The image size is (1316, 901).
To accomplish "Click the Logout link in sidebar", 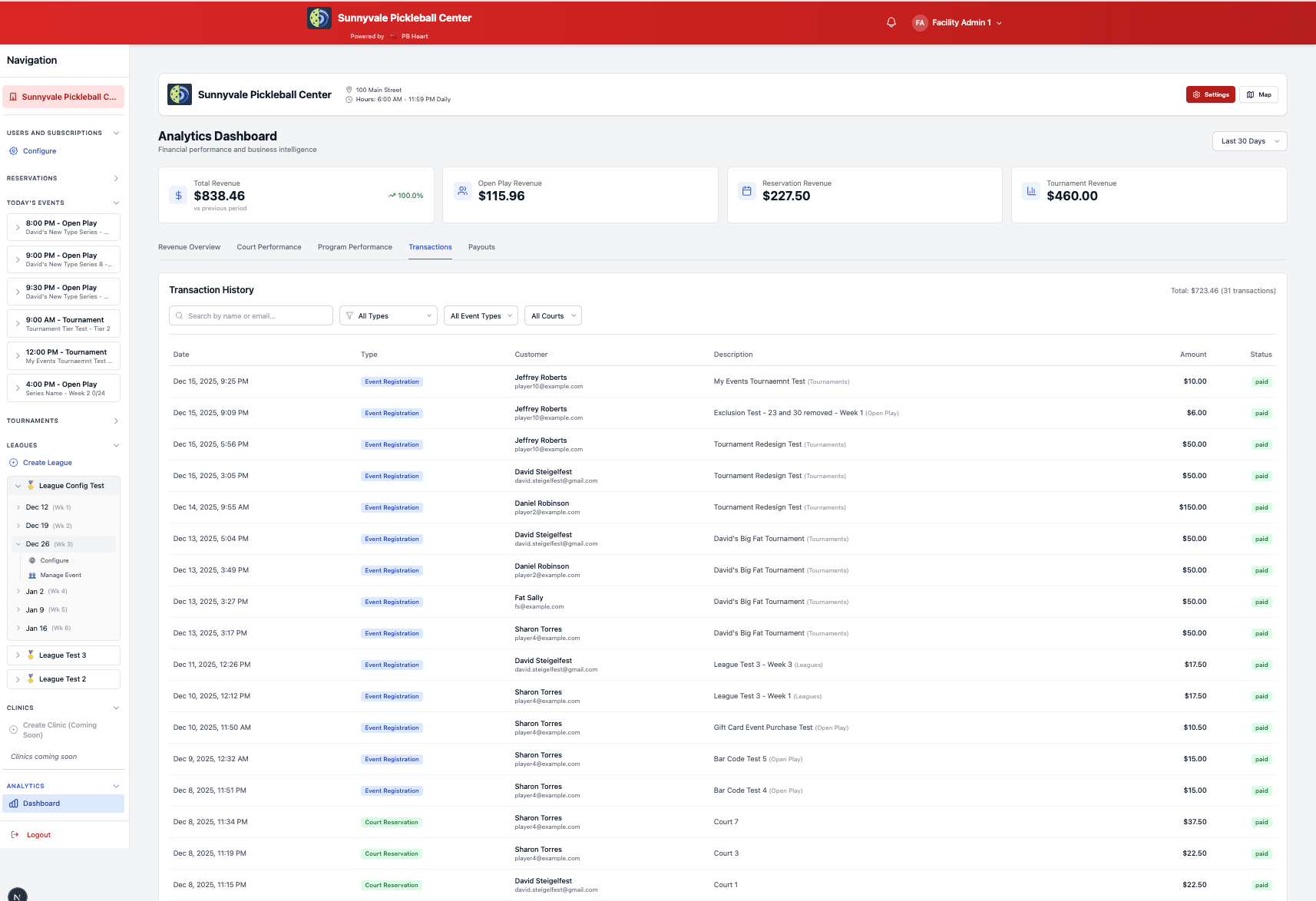I will coord(38,835).
